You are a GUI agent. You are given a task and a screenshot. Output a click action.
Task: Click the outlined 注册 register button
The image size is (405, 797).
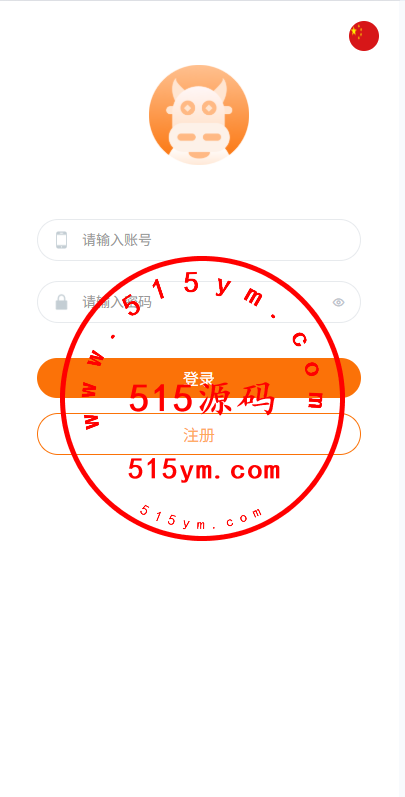click(x=199, y=435)
